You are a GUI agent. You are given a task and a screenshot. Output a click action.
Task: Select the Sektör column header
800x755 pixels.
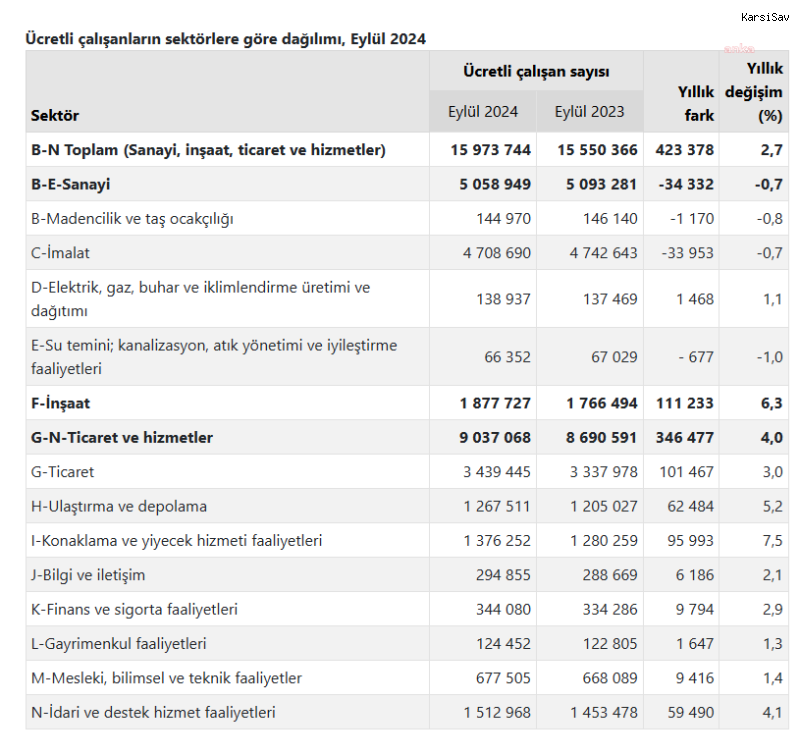click(55, 115)
